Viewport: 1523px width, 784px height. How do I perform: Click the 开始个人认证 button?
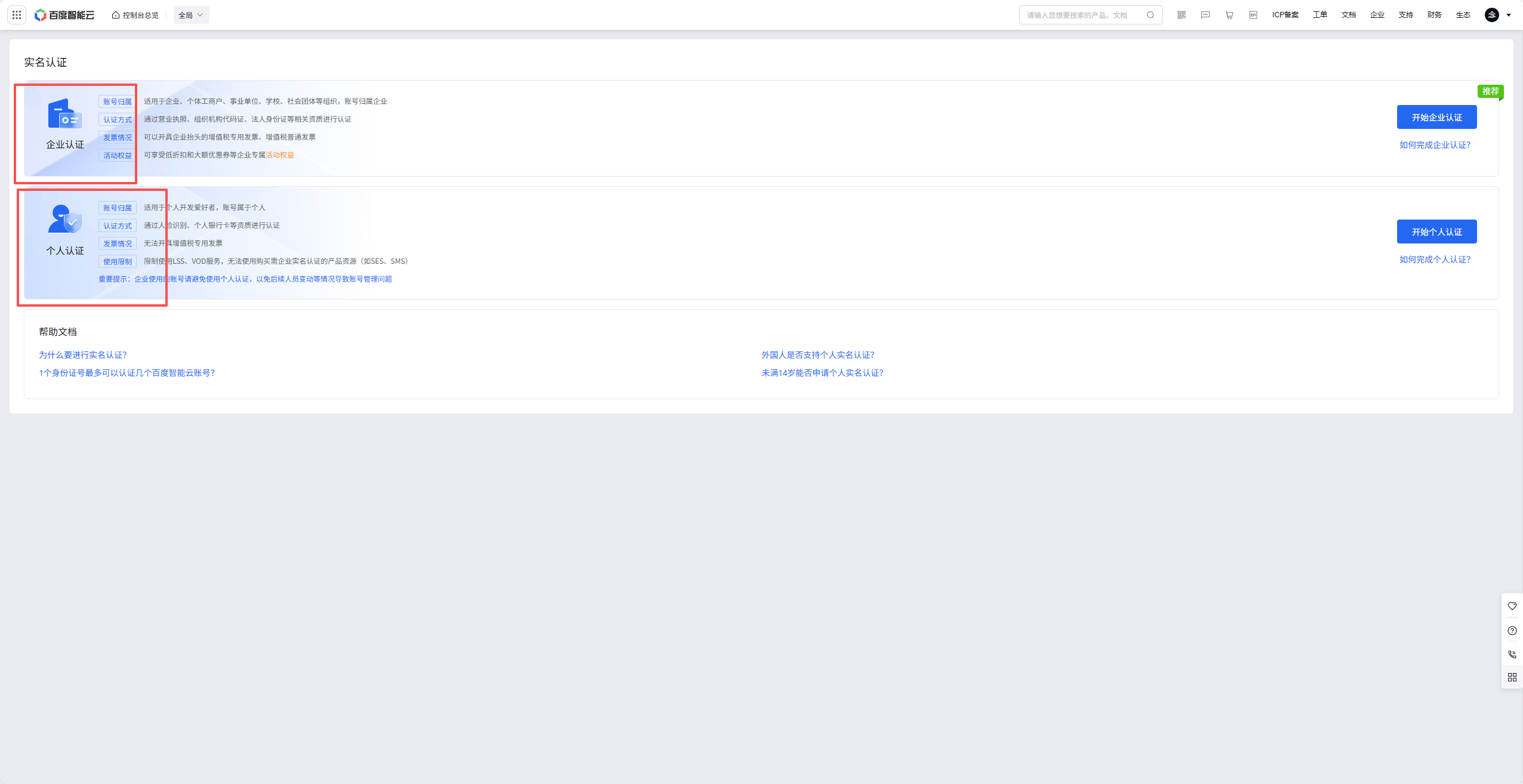click(1436, 232)
